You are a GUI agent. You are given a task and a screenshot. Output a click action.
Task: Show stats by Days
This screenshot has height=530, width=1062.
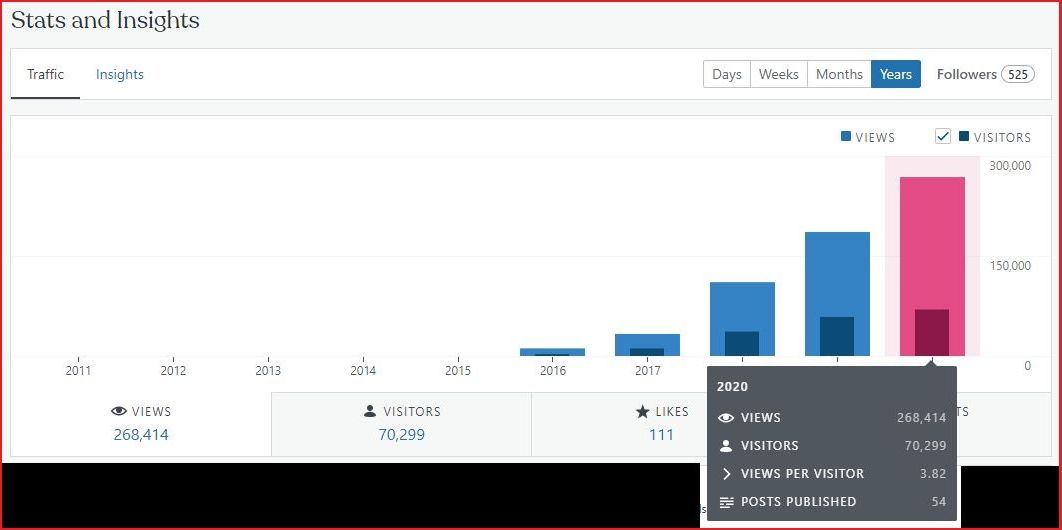pos(727,74)
